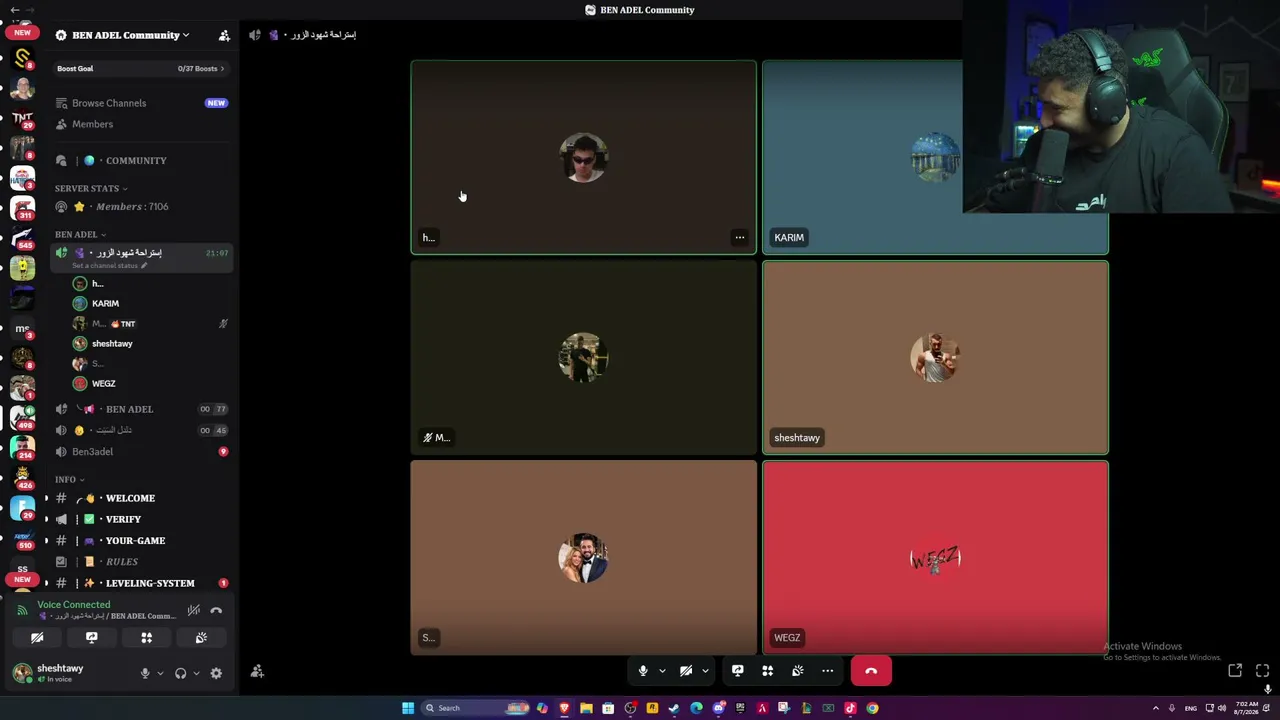Search in Windows taskbar
Screen dimensions: 1280x720
[x=475, y=708]
